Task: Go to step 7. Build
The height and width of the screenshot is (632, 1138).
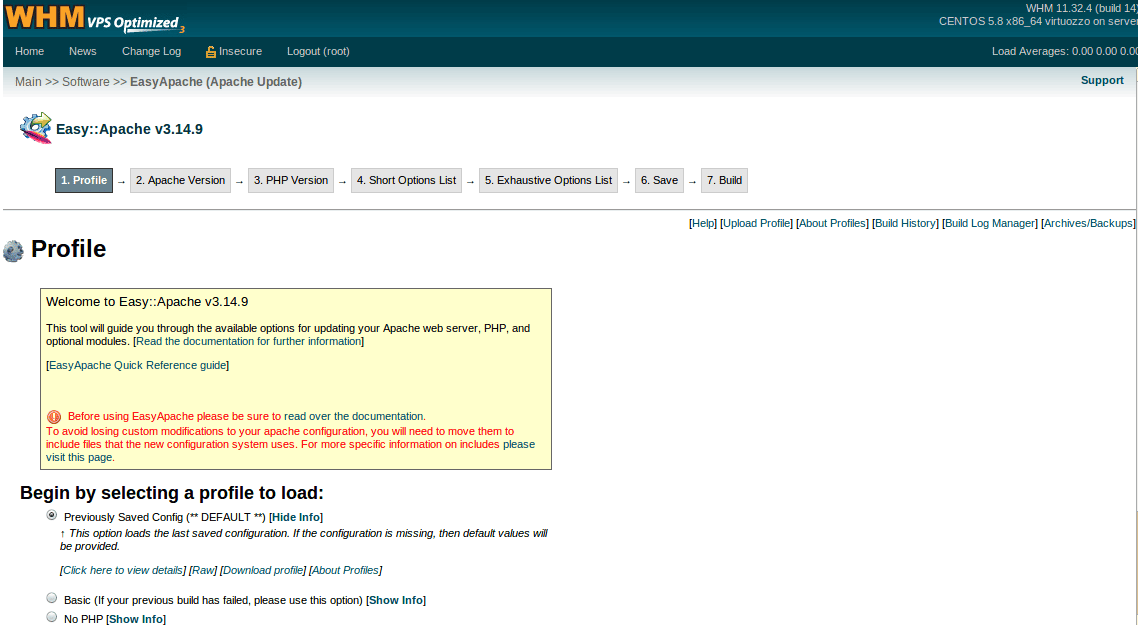Action: coord(724,180)
